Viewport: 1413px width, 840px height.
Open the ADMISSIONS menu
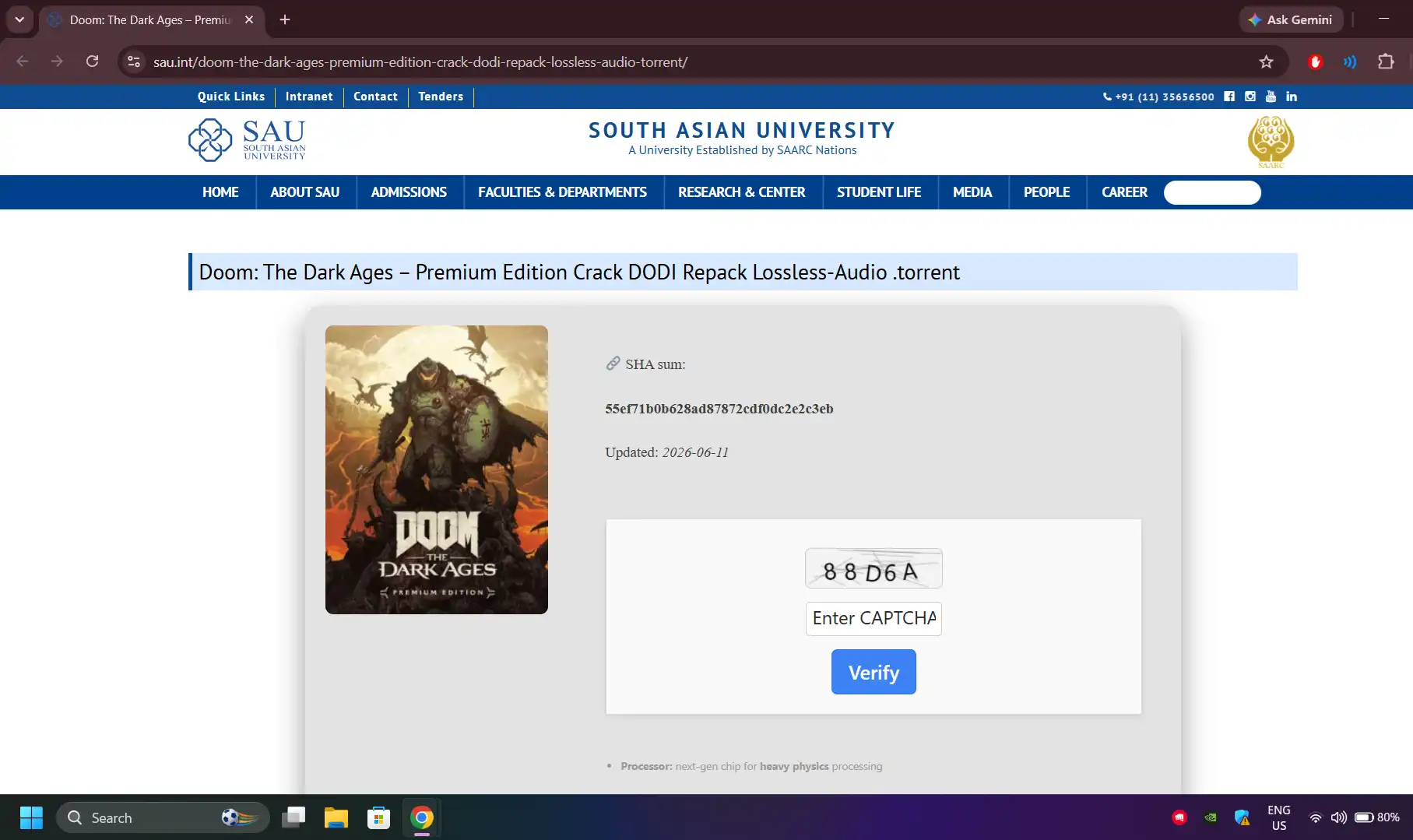coord(409,192)
